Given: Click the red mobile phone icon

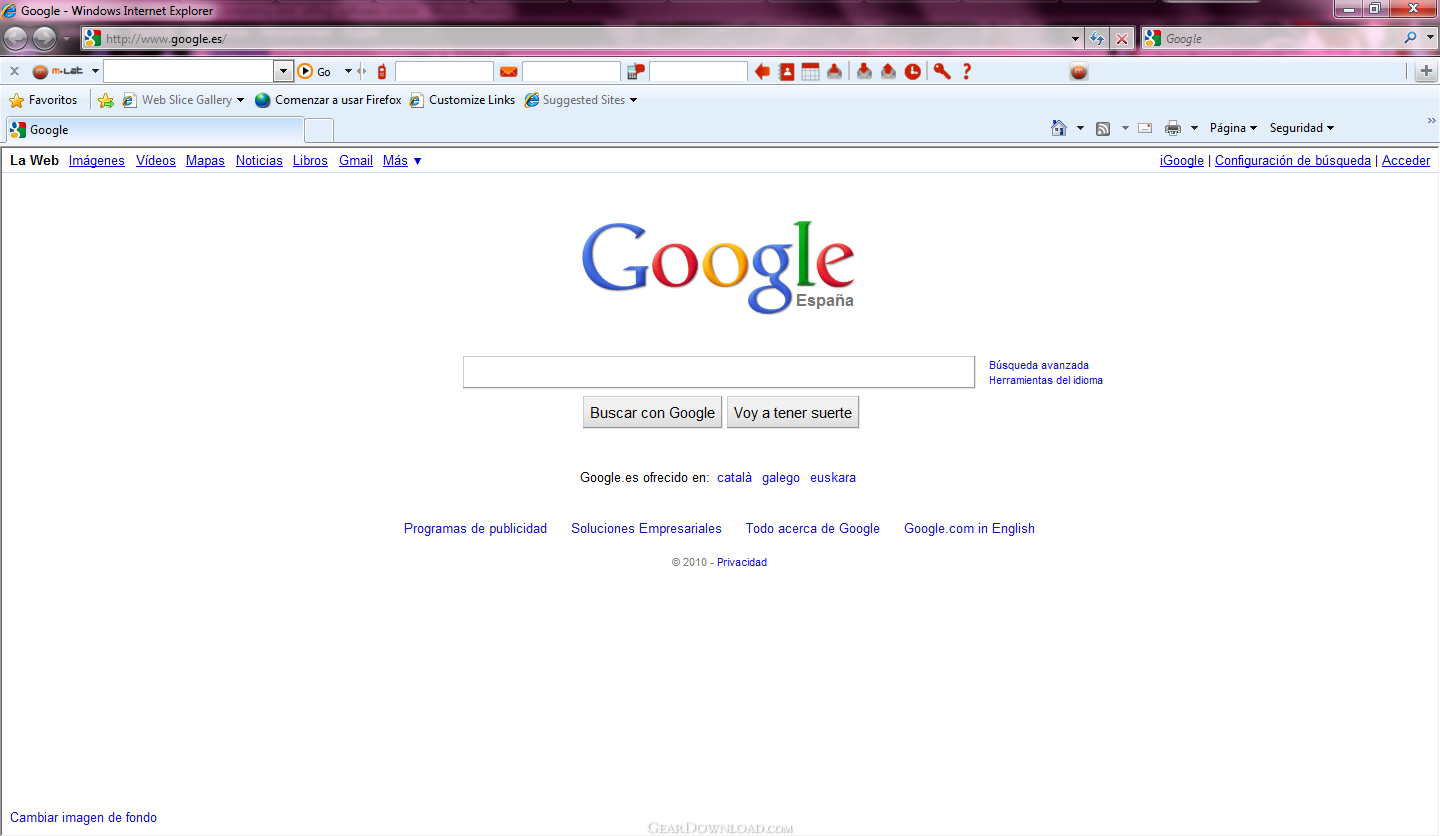Looking at the screenshot, I should [x=381, y=71].
